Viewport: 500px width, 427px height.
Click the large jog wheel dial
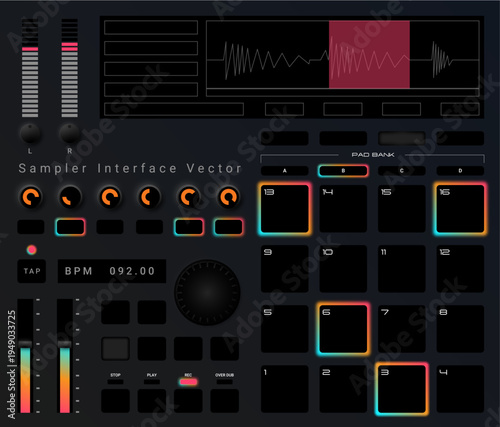click(x=207, y=293)
